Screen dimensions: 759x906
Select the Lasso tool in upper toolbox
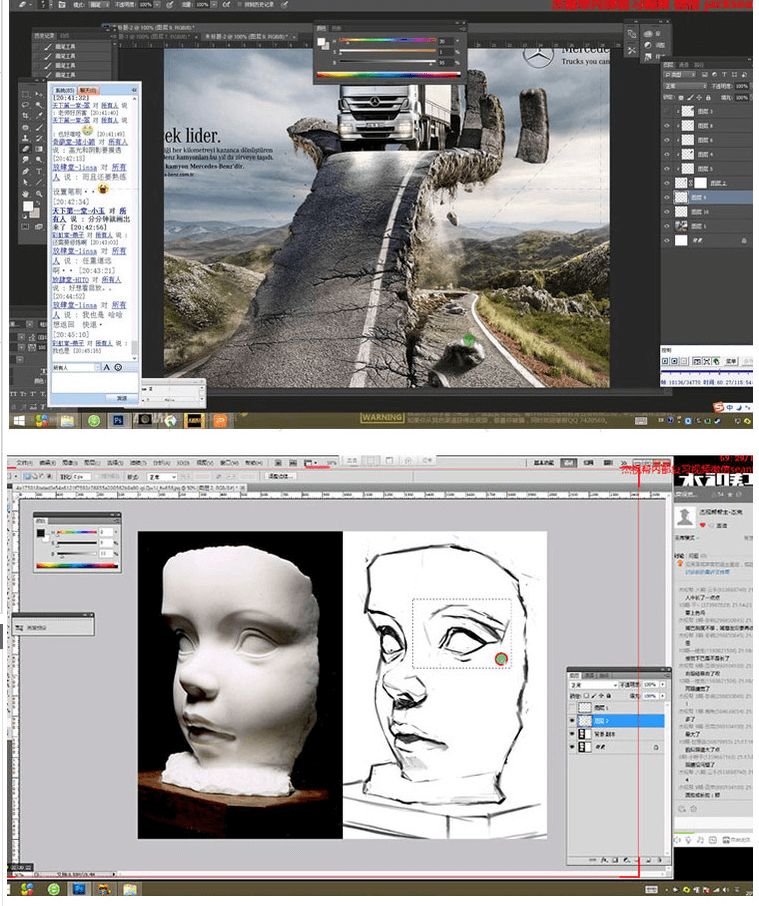pos(25,105)
